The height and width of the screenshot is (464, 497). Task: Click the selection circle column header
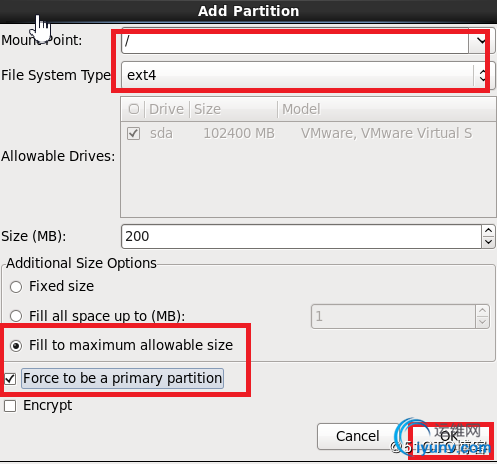tap(134, 109)
